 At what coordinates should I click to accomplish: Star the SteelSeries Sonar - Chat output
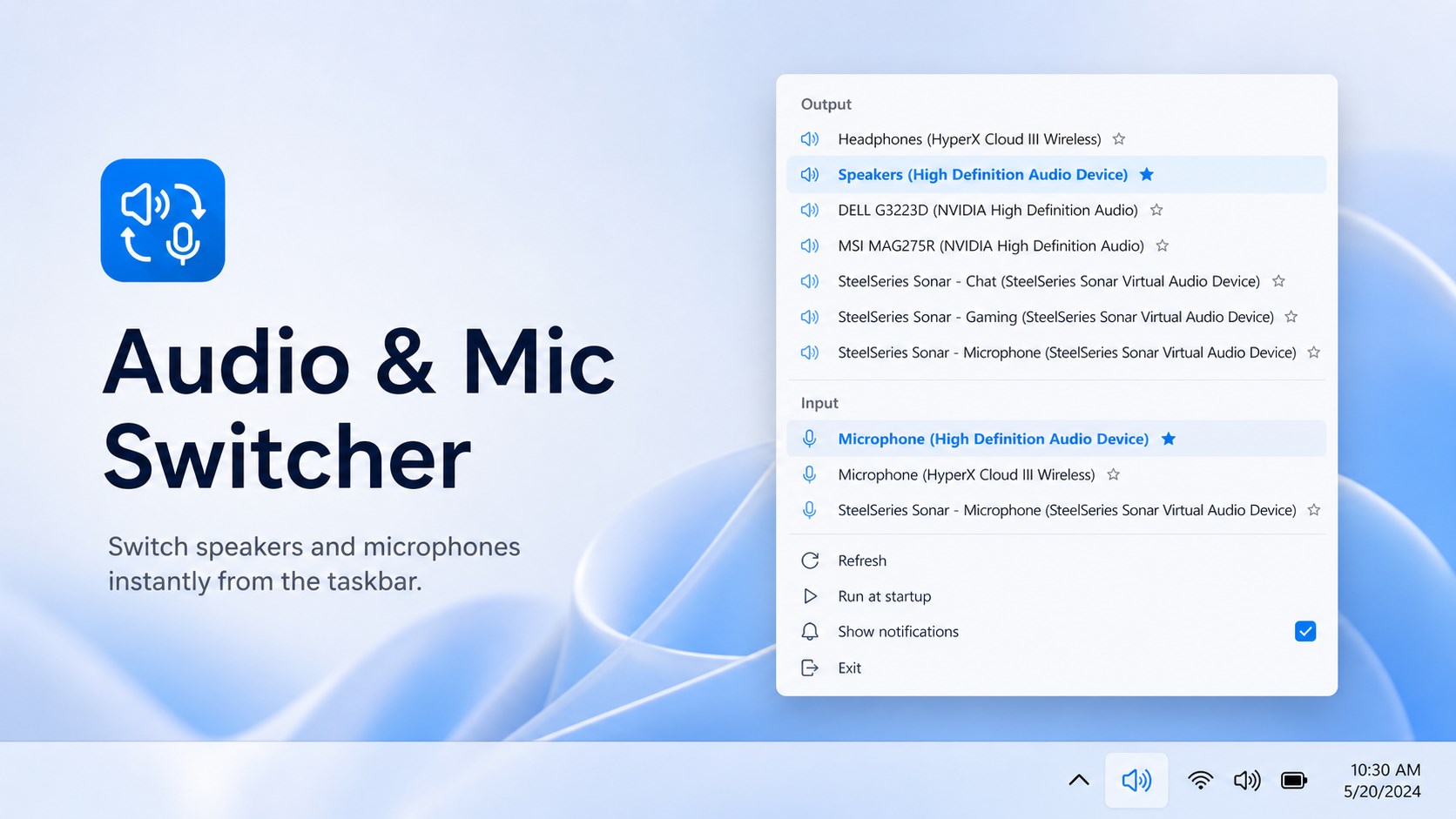coord(1278,281)
